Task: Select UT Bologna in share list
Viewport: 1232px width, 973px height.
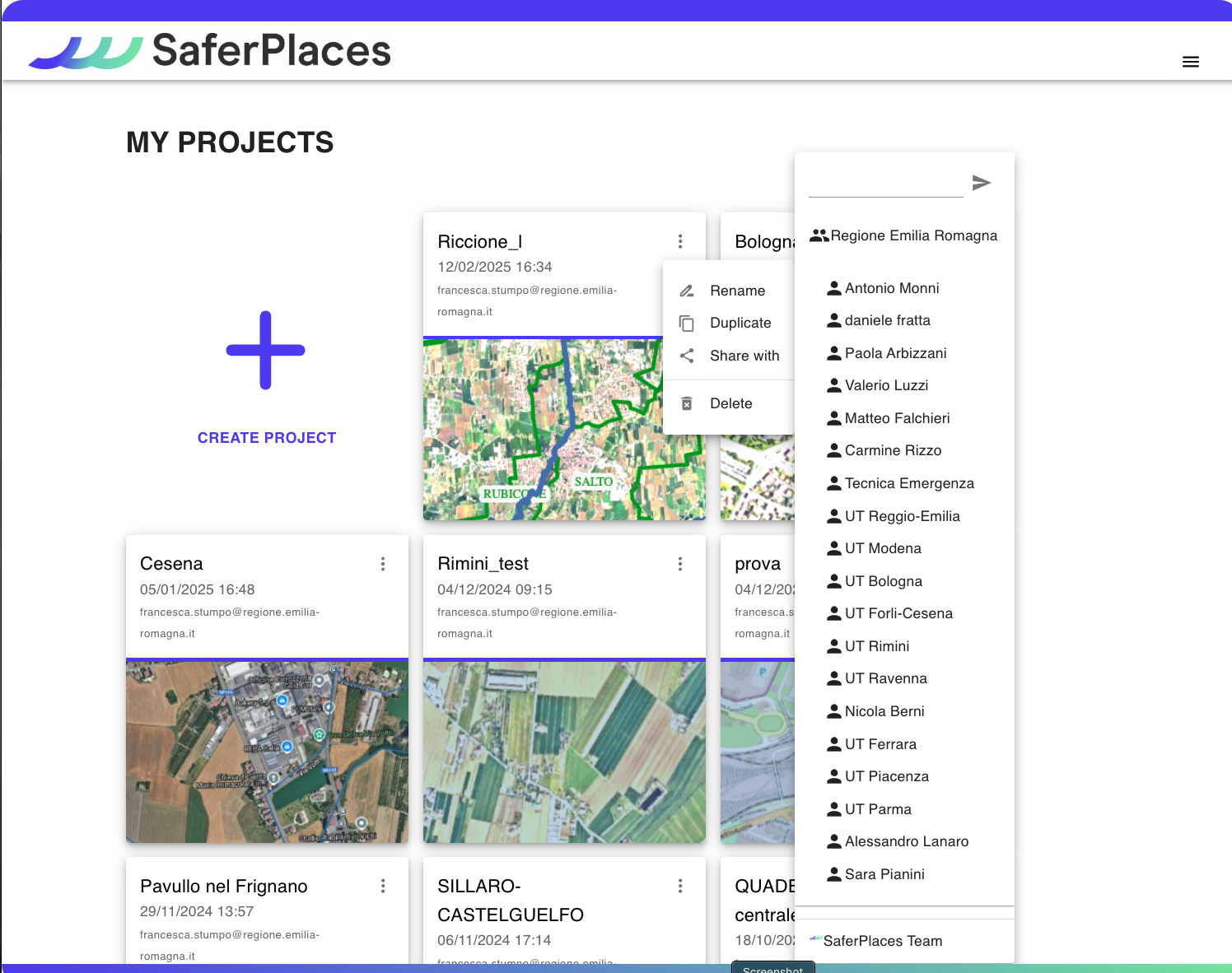Action: (x=883, y=581)
